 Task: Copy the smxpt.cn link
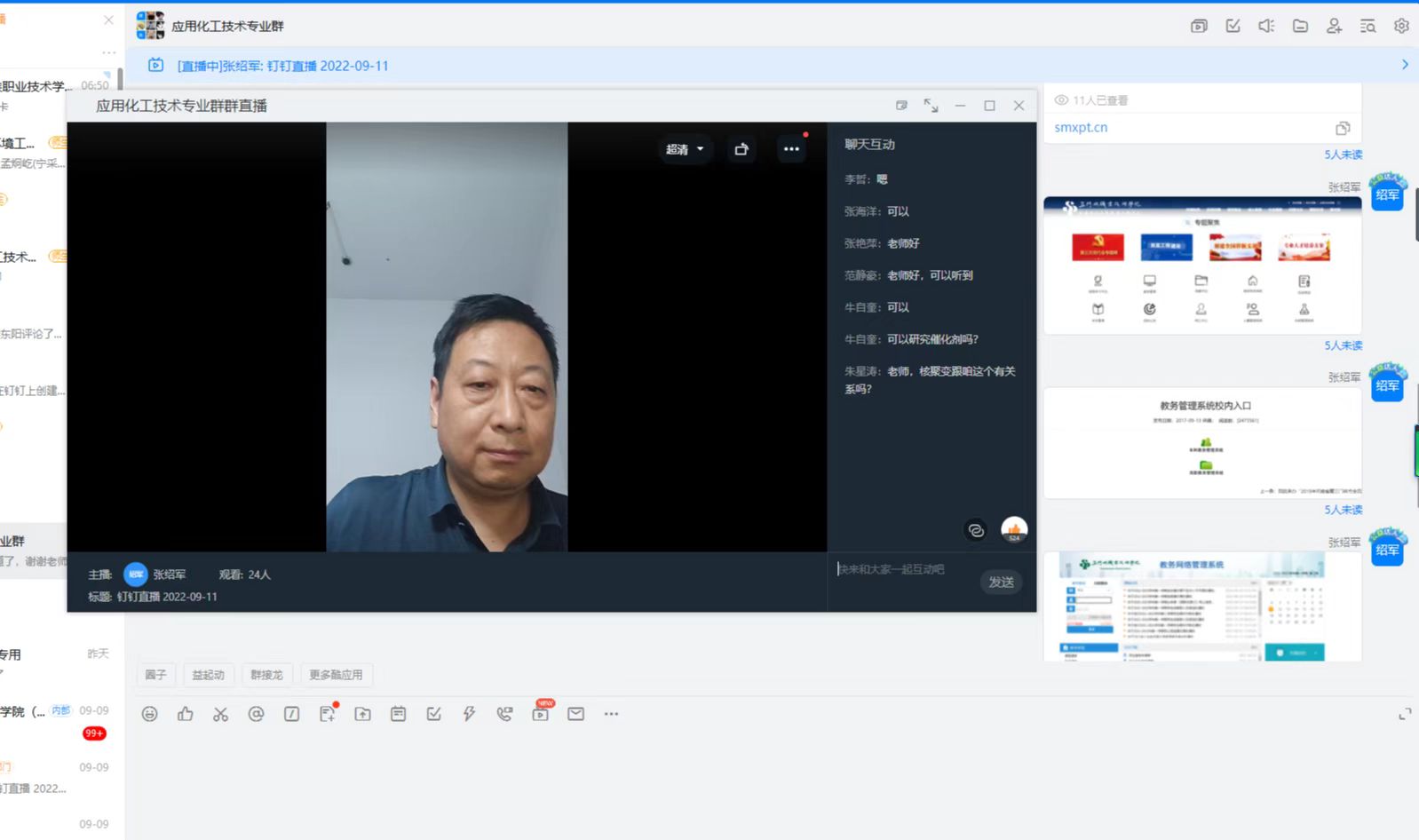tap(1343, 128)
